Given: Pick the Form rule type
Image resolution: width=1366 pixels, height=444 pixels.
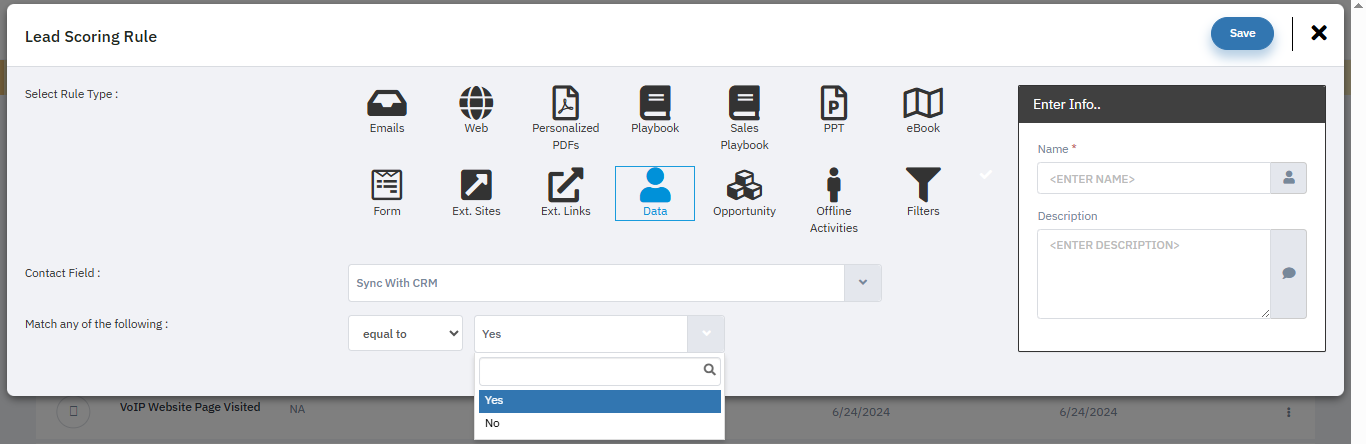Looking at the screenshot, I should click(387, 186).
